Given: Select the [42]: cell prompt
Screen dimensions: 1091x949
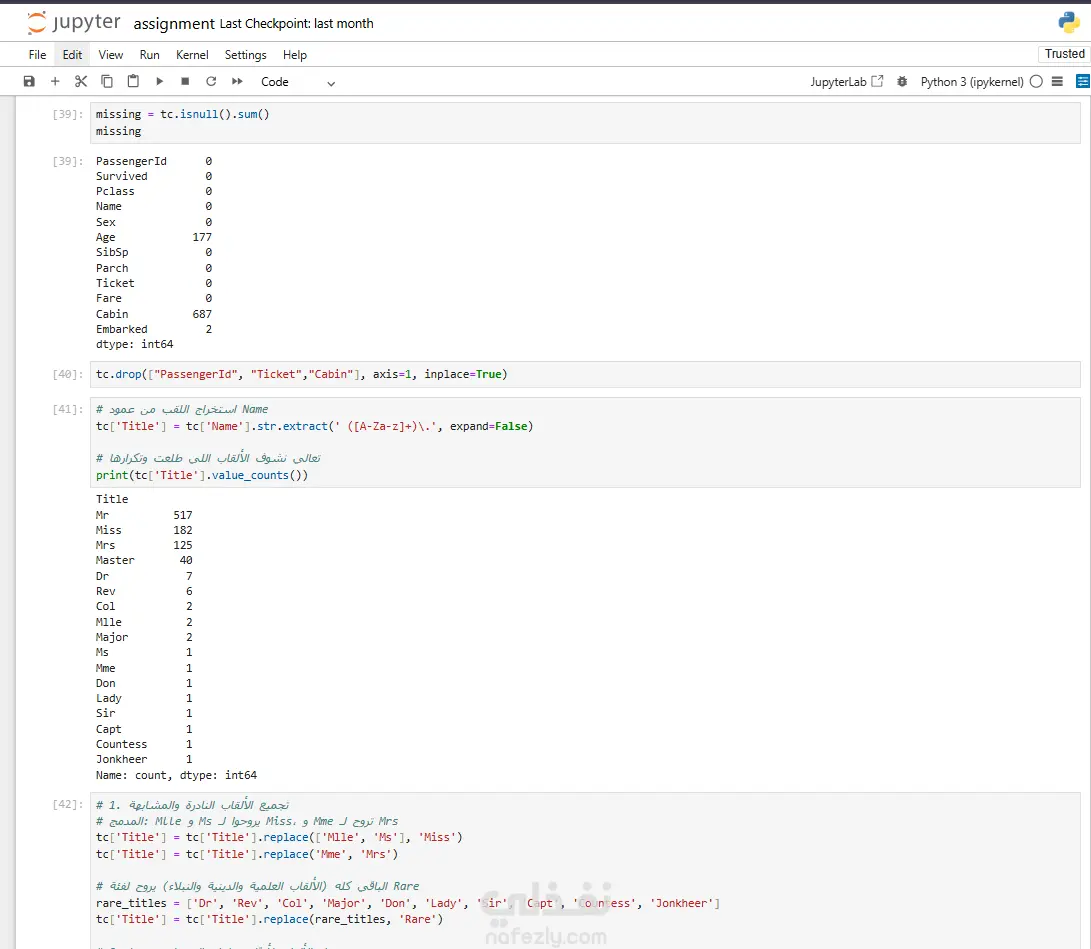Looking at the screenshot, I should 67,804.
